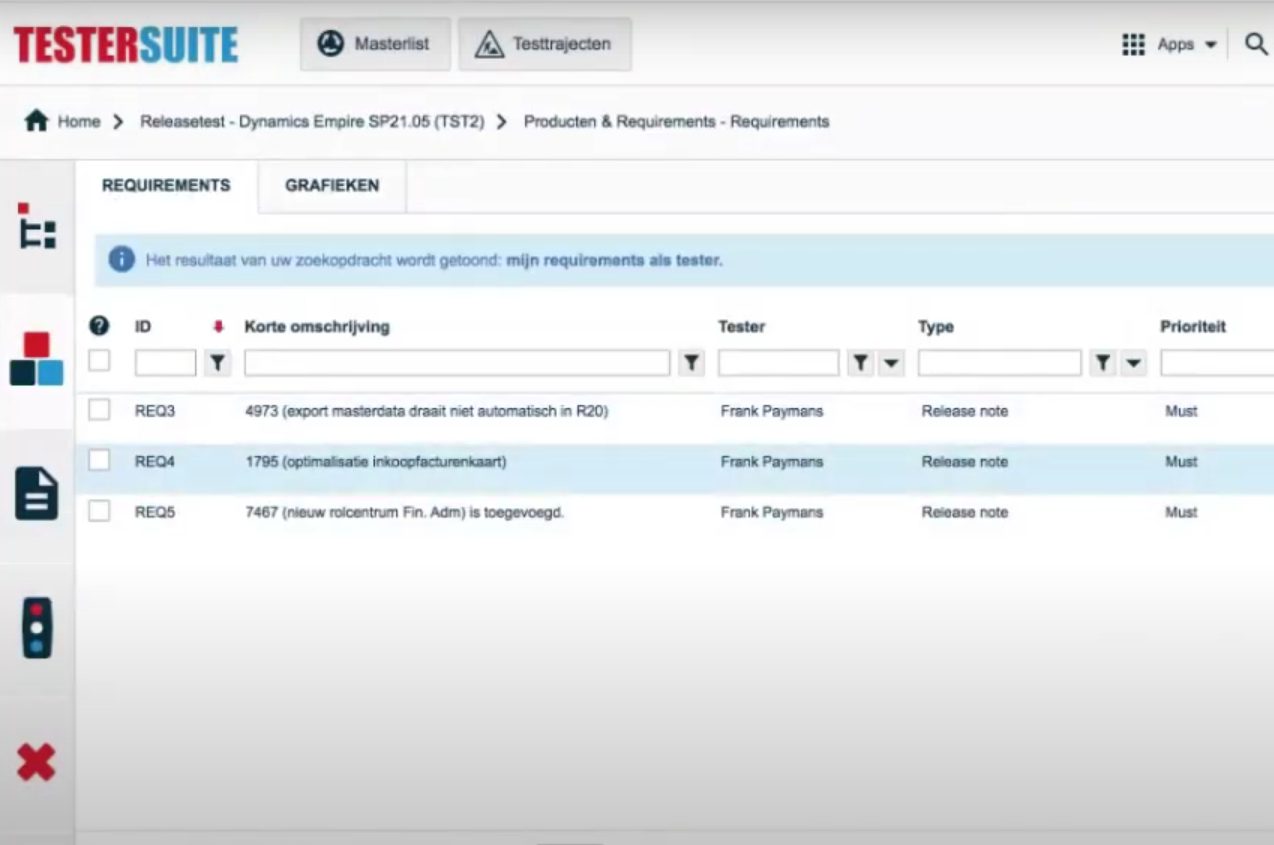Tick the checkbox for REQ4
This screenshot has width=1274, height=845.
(99, 460)
